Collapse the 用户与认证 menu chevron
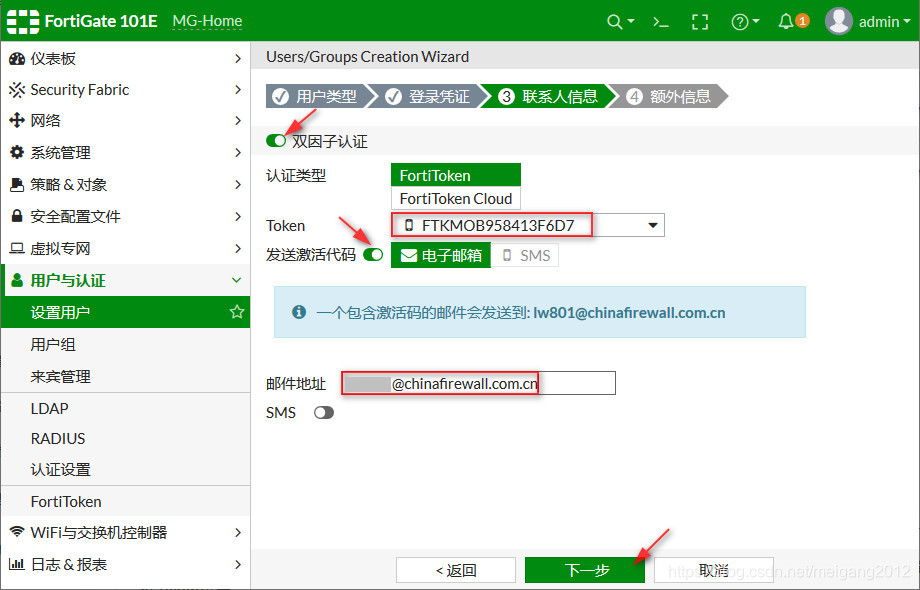The width and height of the screenshot is (920, 590). click(x=236, y=280)
